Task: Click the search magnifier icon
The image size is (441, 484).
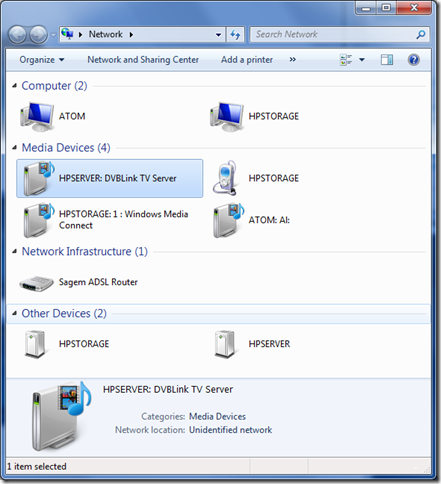Action: tap(421, 34)
